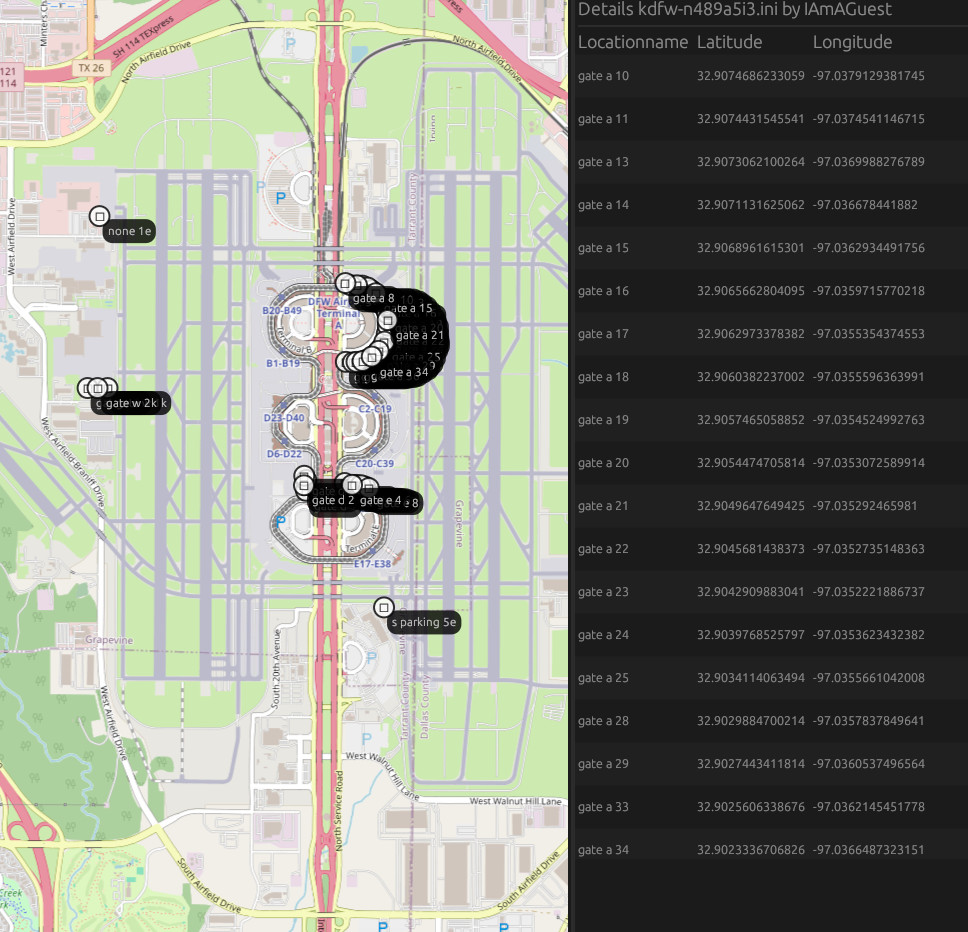Screen dimensions: 968x932
Task: Click longitude value -97.0366487323151
Action: 869,850
